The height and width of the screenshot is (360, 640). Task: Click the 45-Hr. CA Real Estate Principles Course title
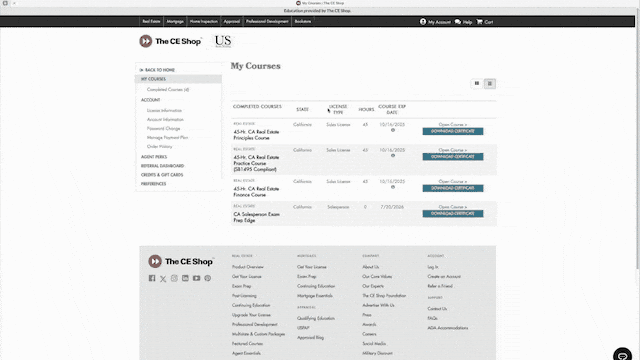pos(256,135)
